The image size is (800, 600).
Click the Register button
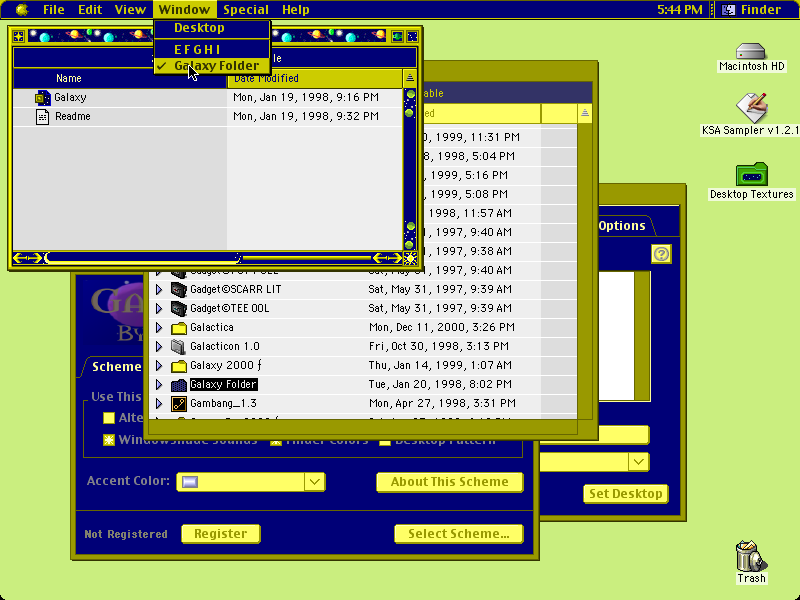pyautogui.click(x=220, y=534)
